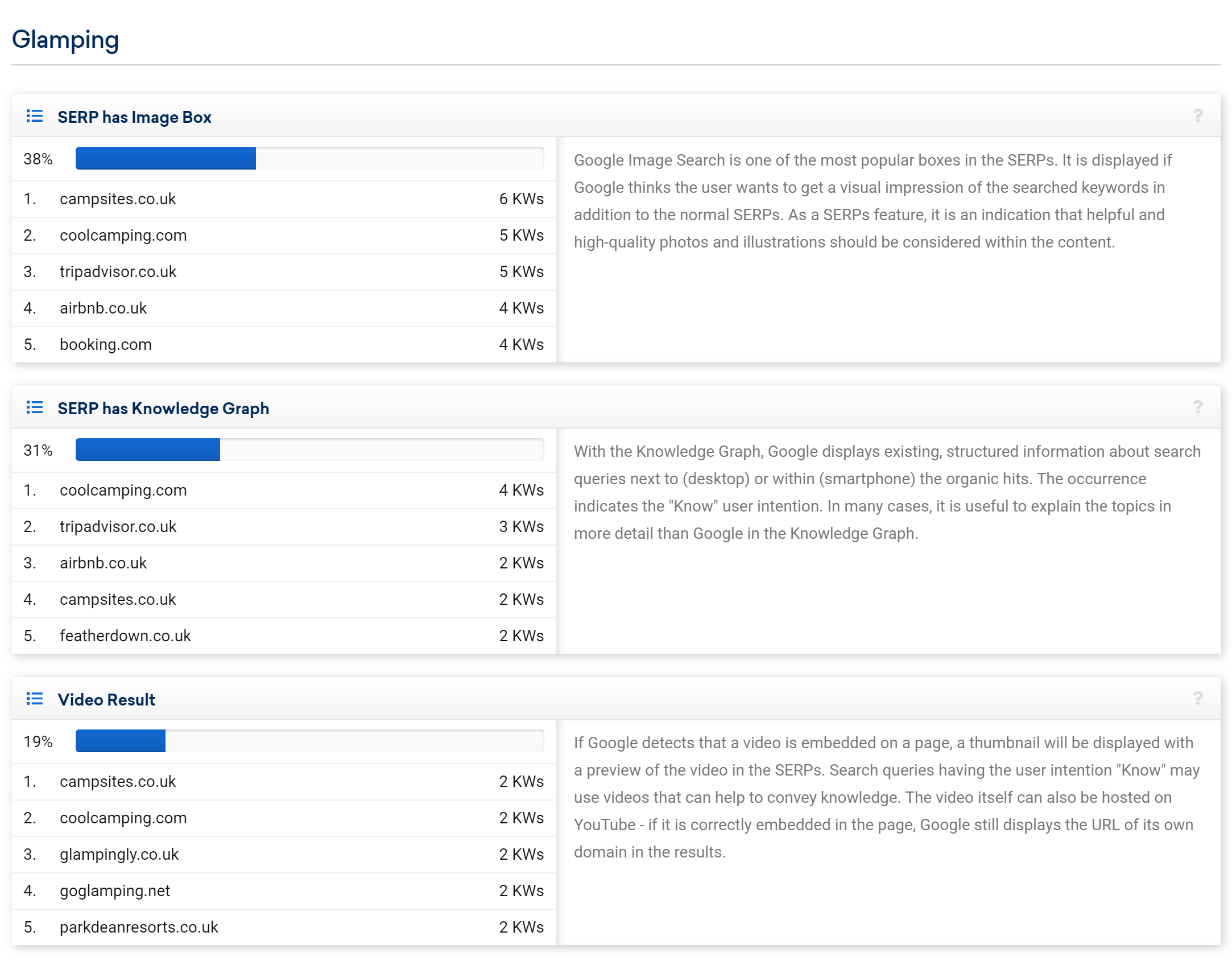1232x969 pixels.
Task: Select campsites.co.uk in Knowledge Graph list
Action: point(118,600)
